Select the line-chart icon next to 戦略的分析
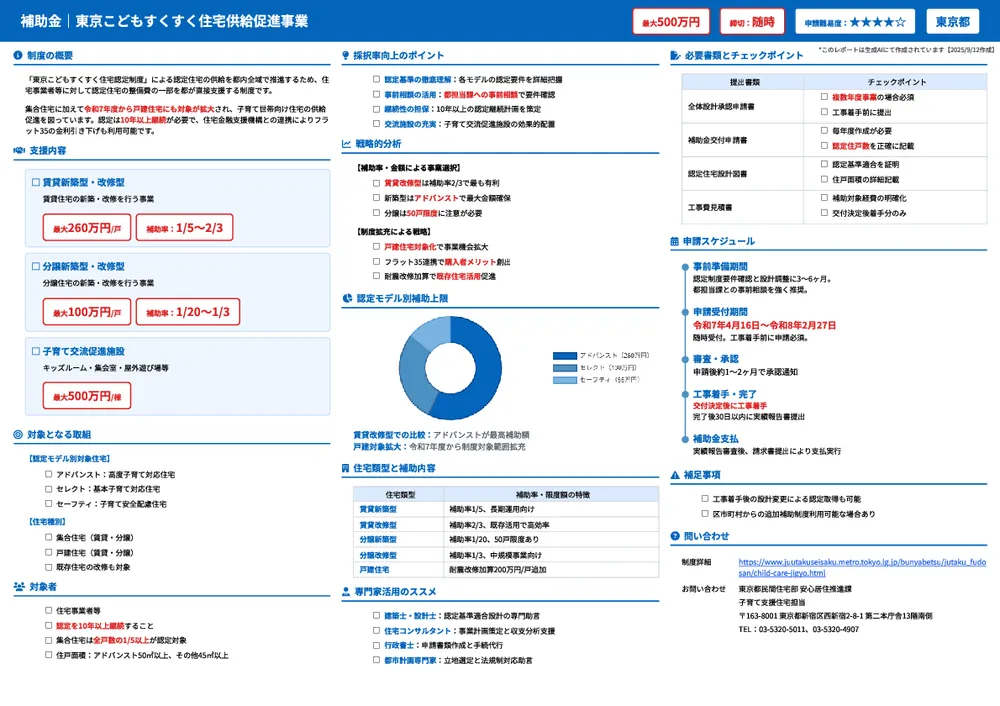 pyautogui.click(x=345, y=144)
